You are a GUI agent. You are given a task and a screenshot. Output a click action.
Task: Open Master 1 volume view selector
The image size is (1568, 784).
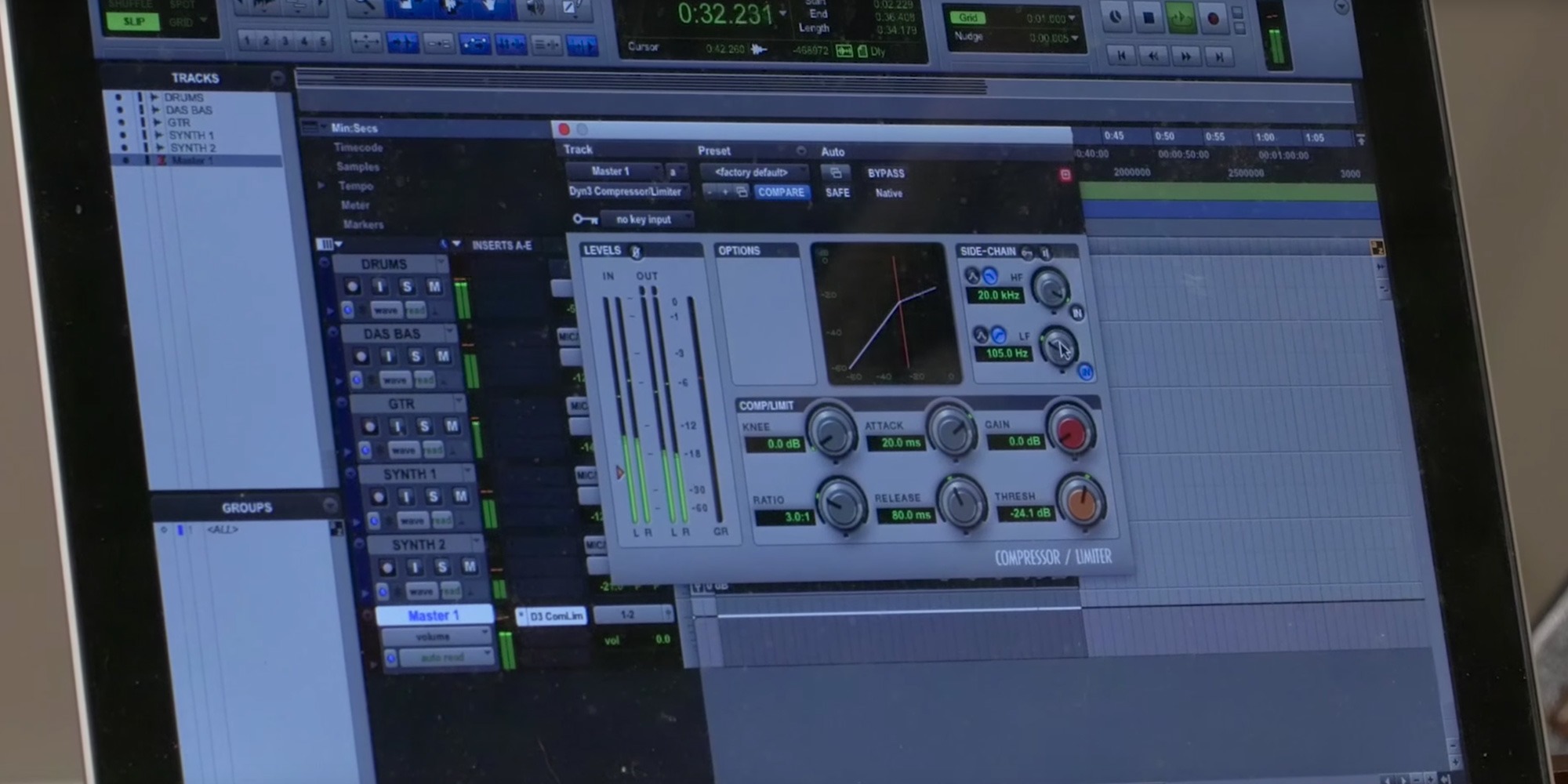[x=436, y=637]
